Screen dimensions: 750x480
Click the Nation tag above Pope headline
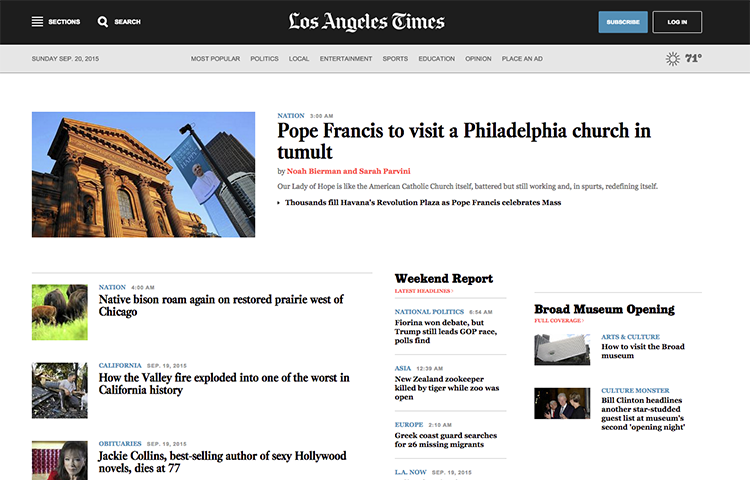291,116
